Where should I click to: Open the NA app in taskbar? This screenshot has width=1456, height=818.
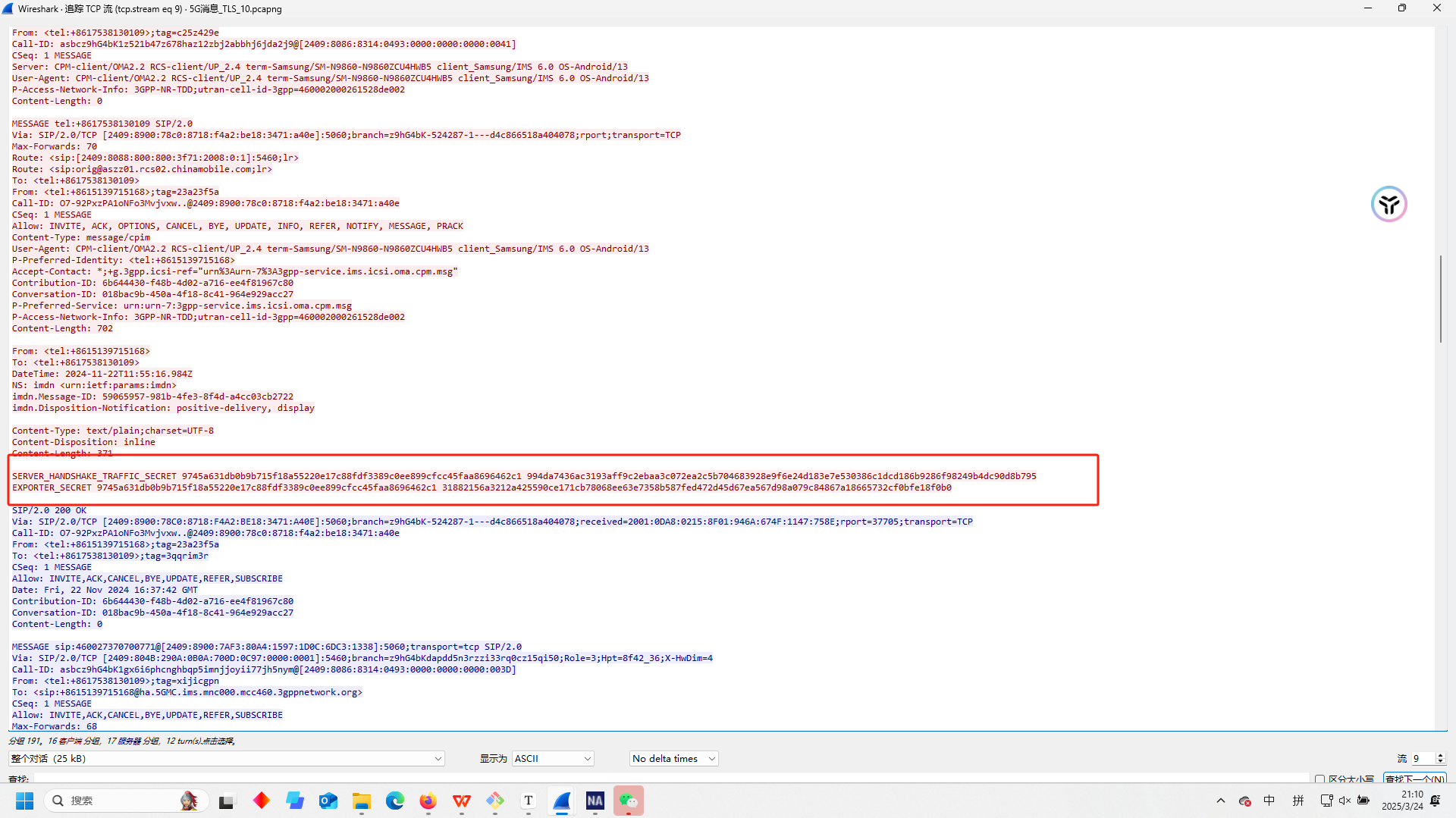(x=595, y=801)
